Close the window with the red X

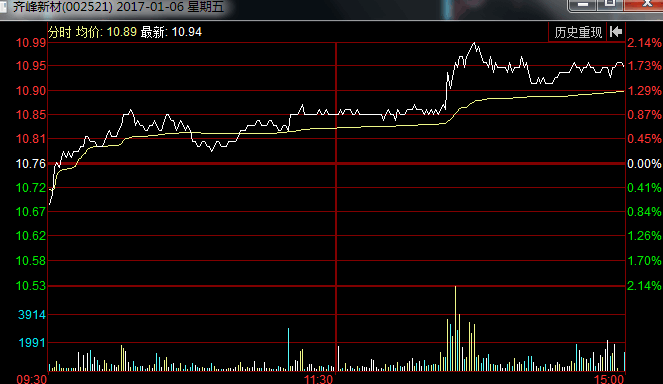(x=646, y=4)
